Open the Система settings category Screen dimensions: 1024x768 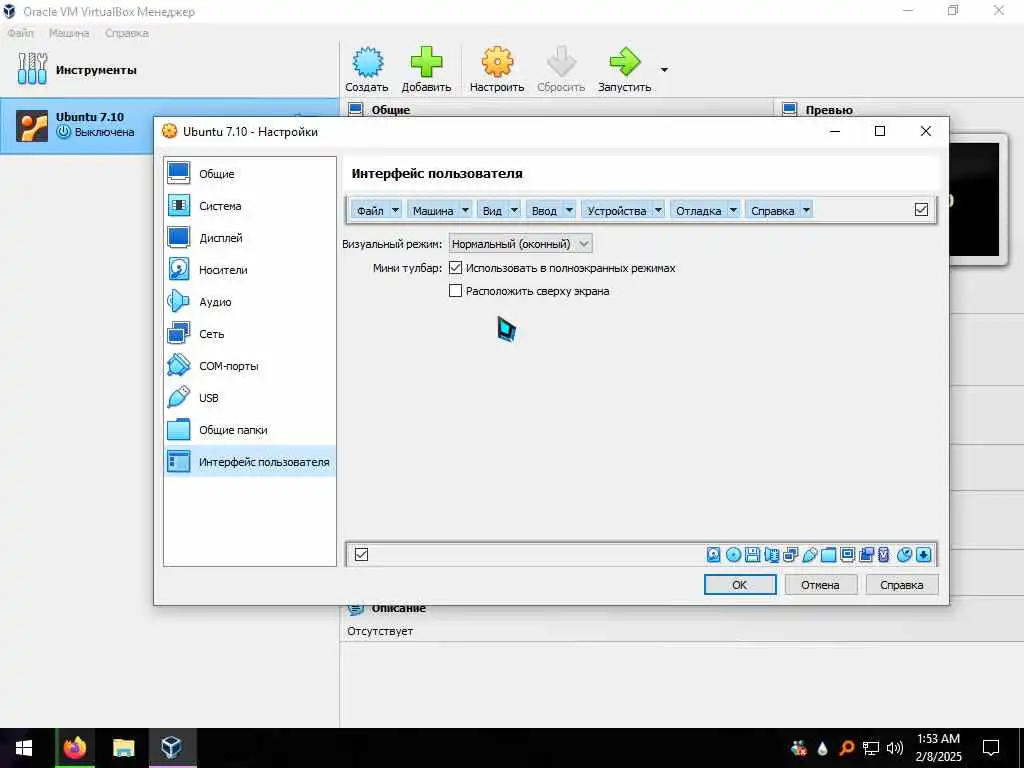(250, 206)
